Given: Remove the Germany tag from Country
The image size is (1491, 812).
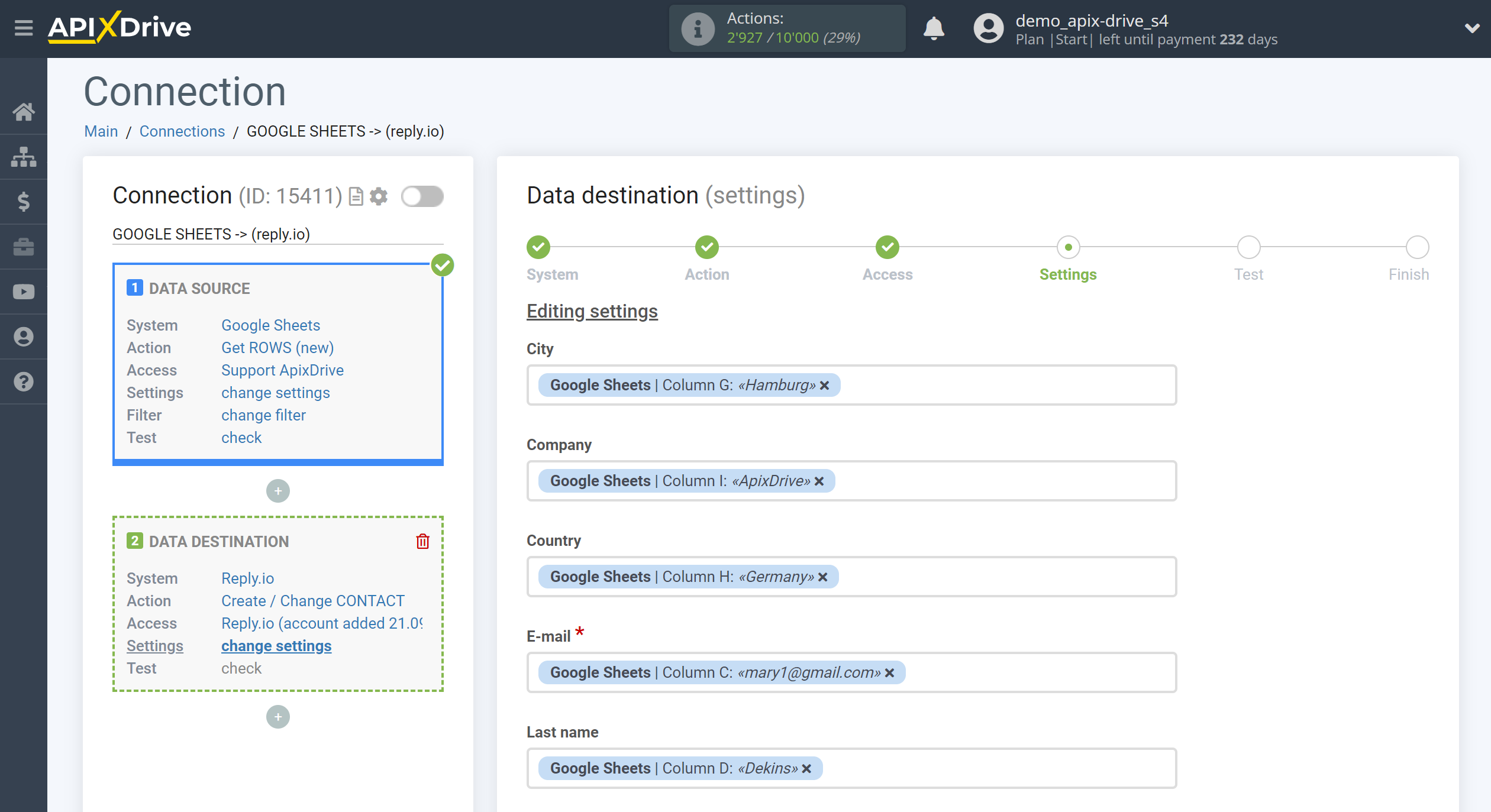Looking at the screenshot, I should click(822, 577).
